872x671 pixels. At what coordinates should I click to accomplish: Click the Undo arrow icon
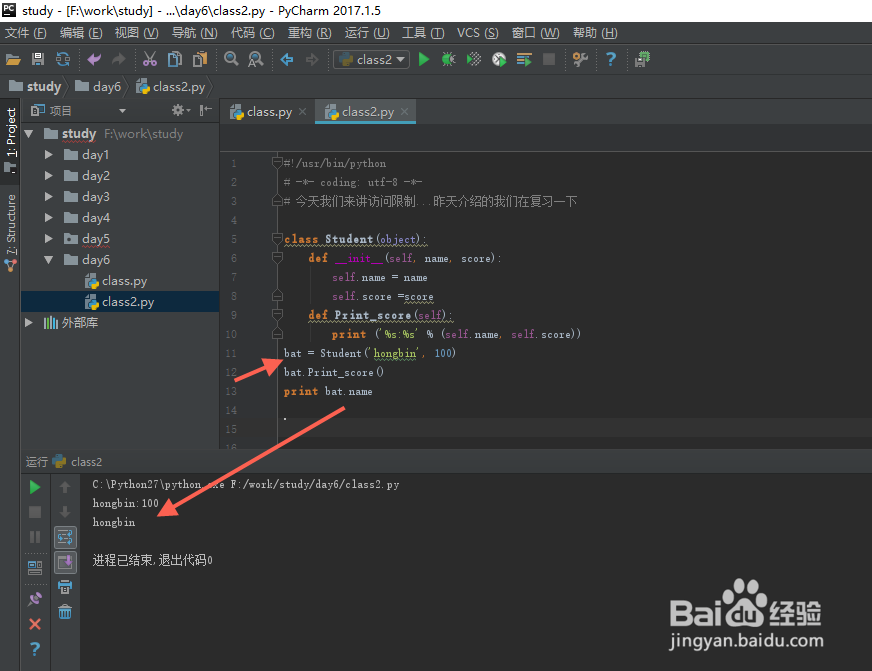coord(94,59)
